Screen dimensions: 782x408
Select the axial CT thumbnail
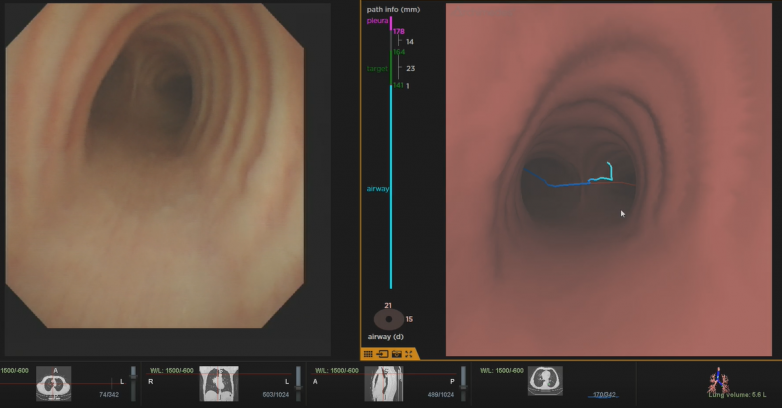click(54, 382)
